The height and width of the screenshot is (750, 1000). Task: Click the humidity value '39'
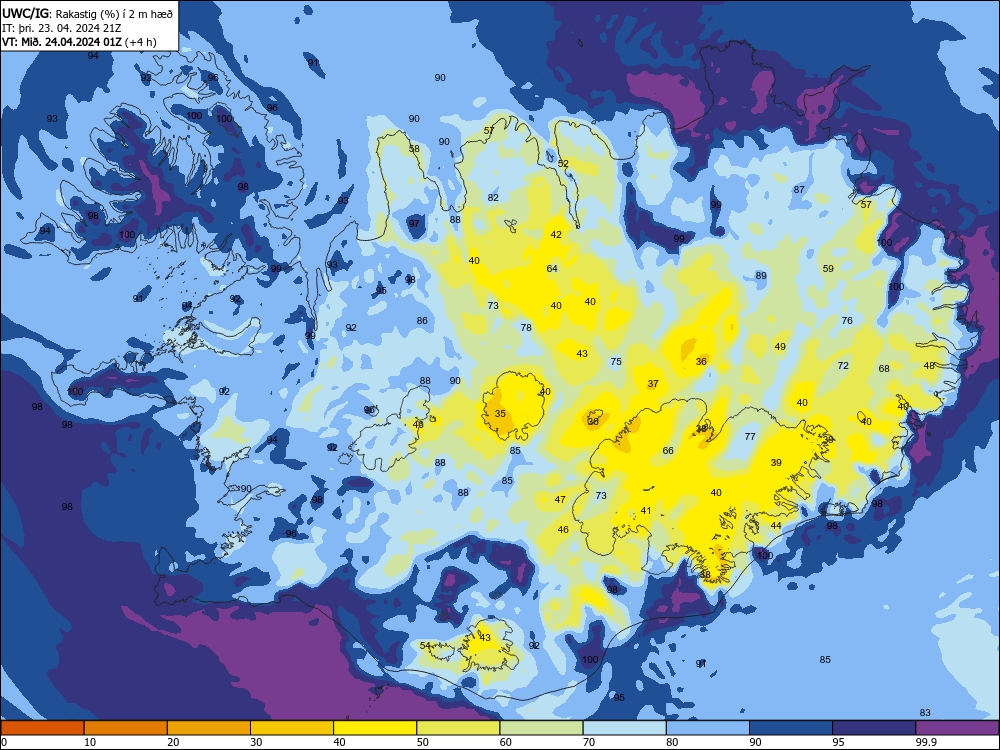click(776, 462)
